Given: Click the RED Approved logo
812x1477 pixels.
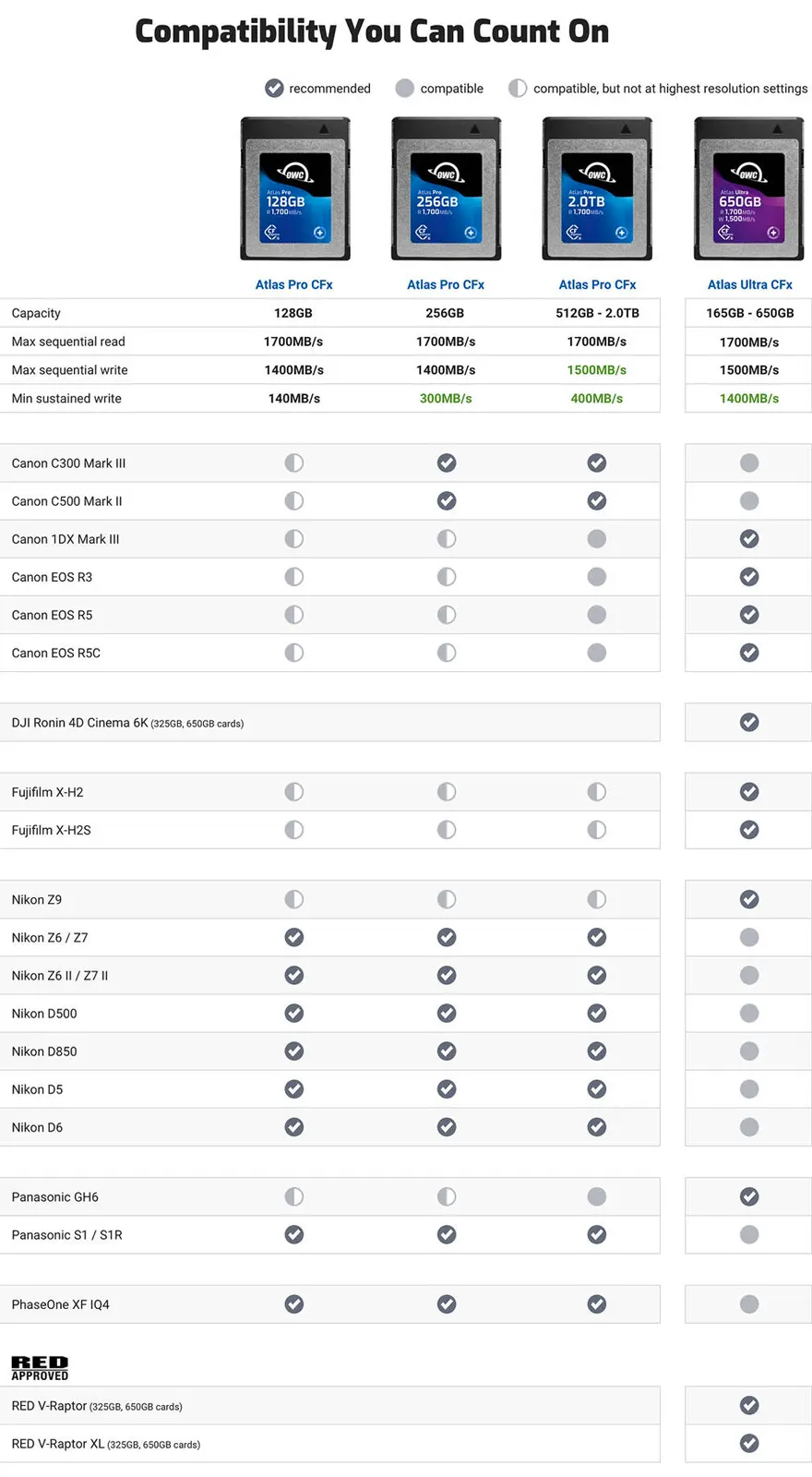Looking at the screenshot, I should click(40, 1368).
